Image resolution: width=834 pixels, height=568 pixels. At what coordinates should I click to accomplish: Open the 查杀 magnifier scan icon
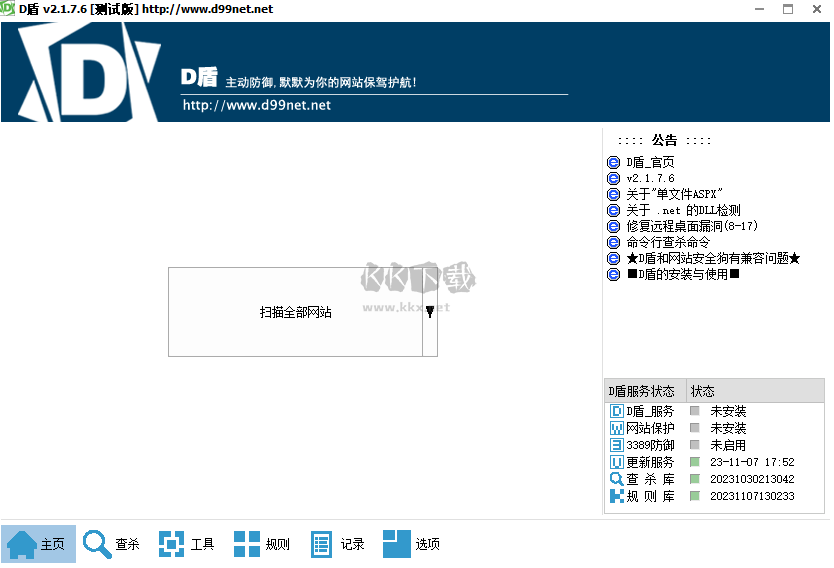point(97,544)
